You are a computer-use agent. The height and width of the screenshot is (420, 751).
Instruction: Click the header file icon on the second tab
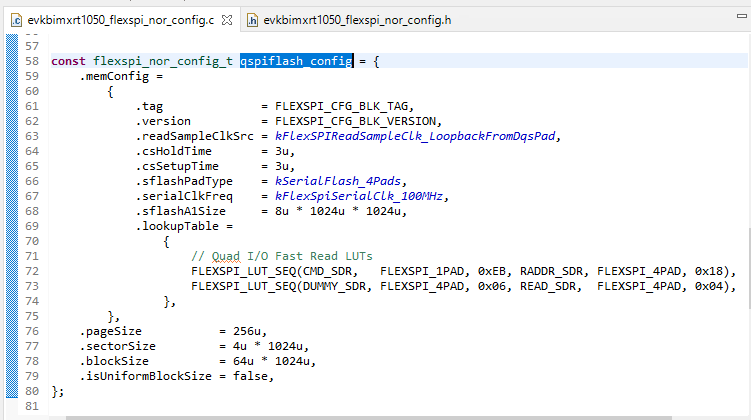[x=253, y=19]
